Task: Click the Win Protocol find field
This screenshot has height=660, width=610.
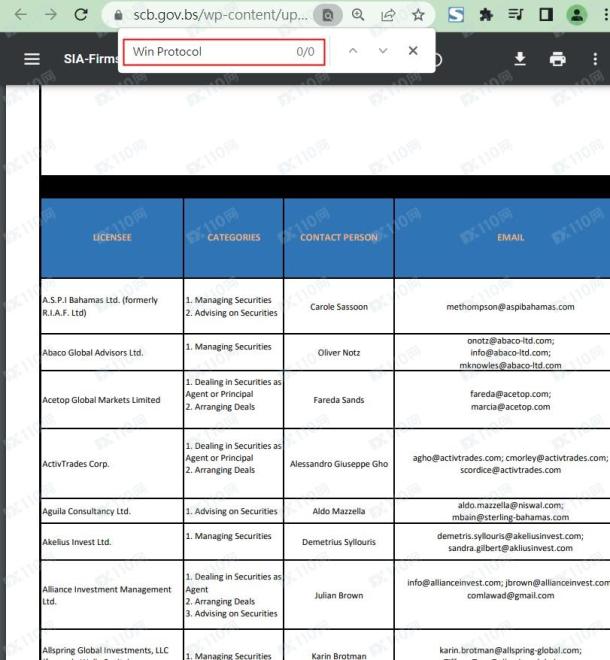Action: click(224, 52)
